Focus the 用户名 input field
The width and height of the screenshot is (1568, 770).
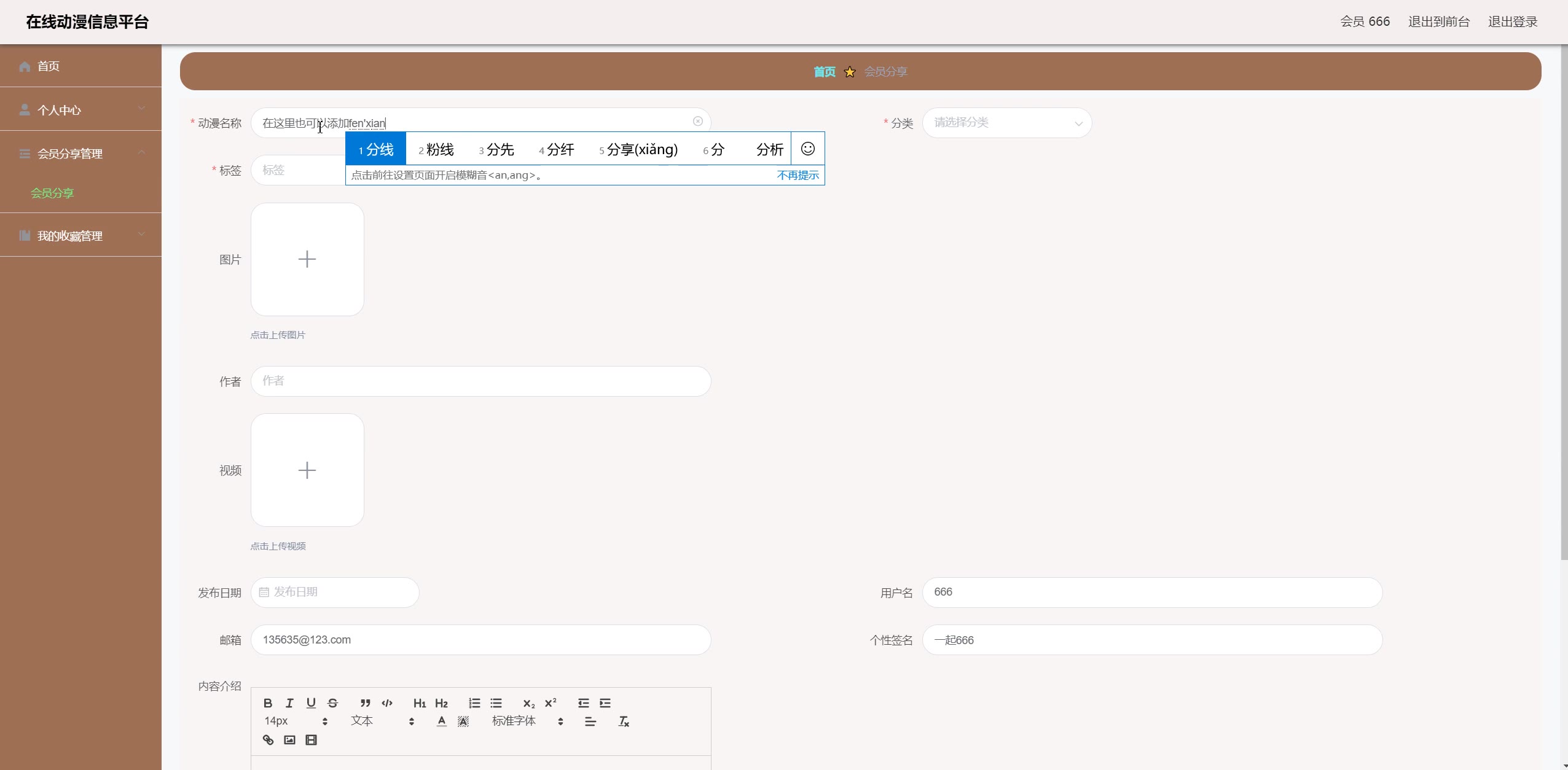(x=1152, y=593)
